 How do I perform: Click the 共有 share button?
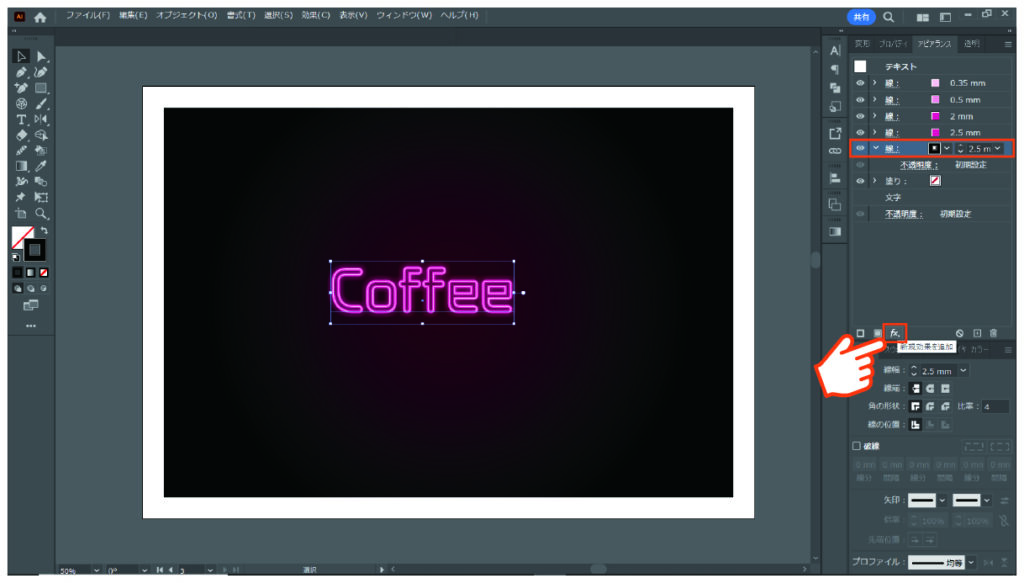(861, 18)
